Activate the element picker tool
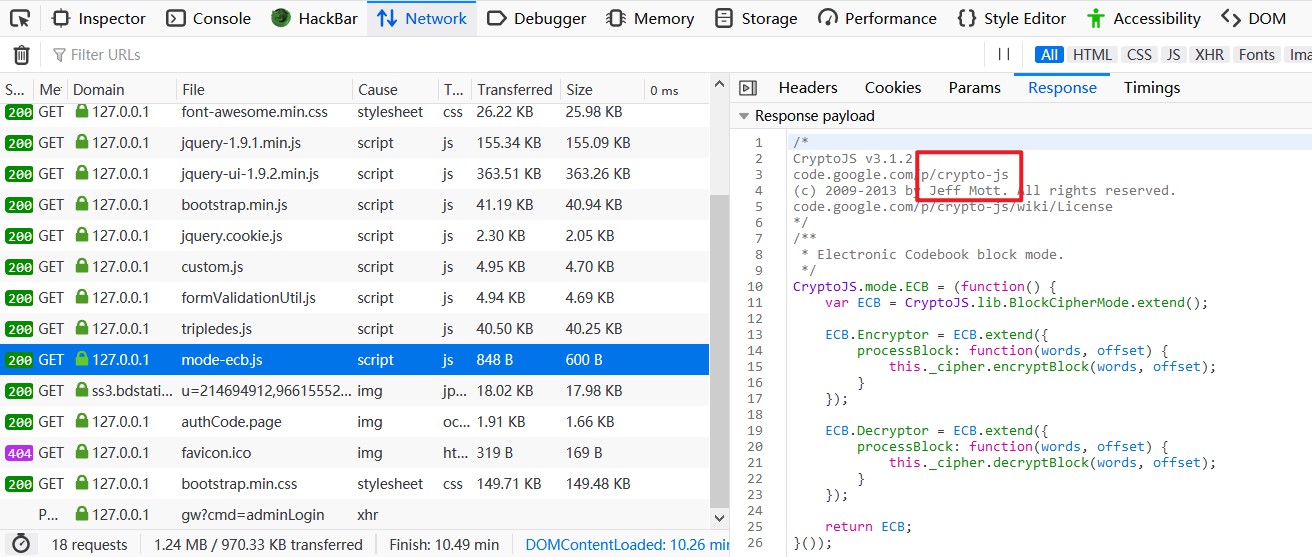 point(20,18)
